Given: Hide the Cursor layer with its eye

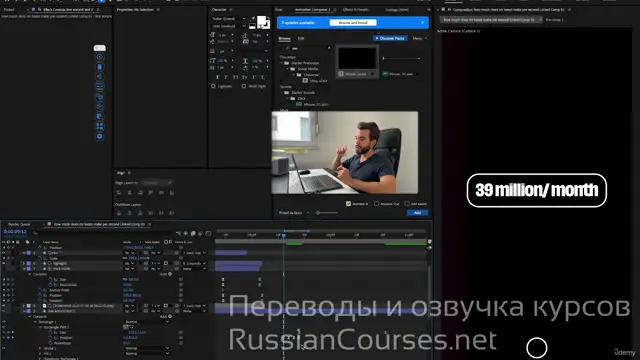Looking at the screenshot, I should 4,253.
